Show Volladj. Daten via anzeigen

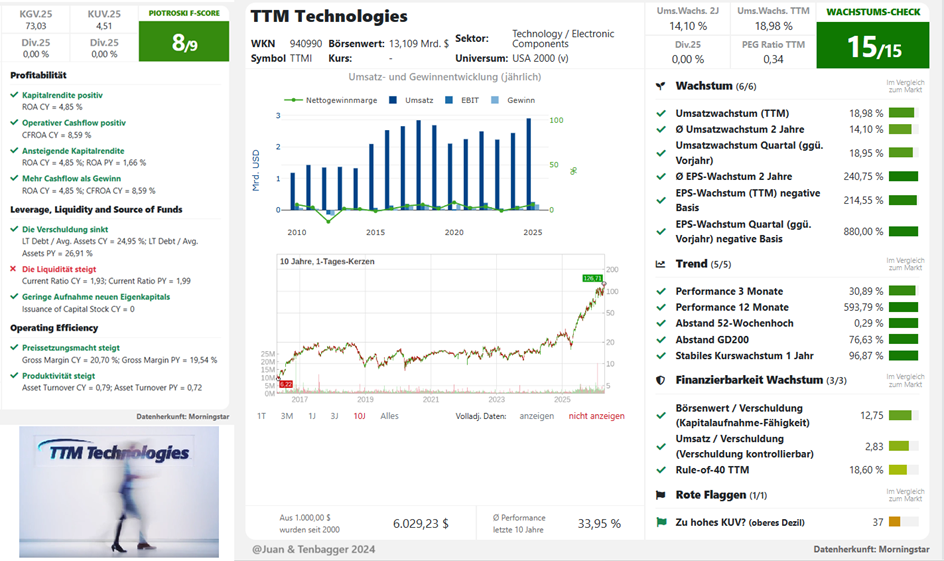pos(536,416)
